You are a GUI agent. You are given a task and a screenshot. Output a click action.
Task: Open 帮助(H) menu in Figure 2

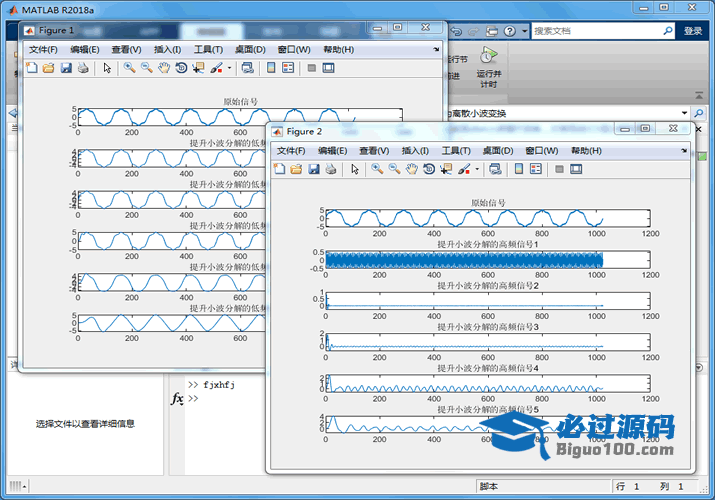586,150
